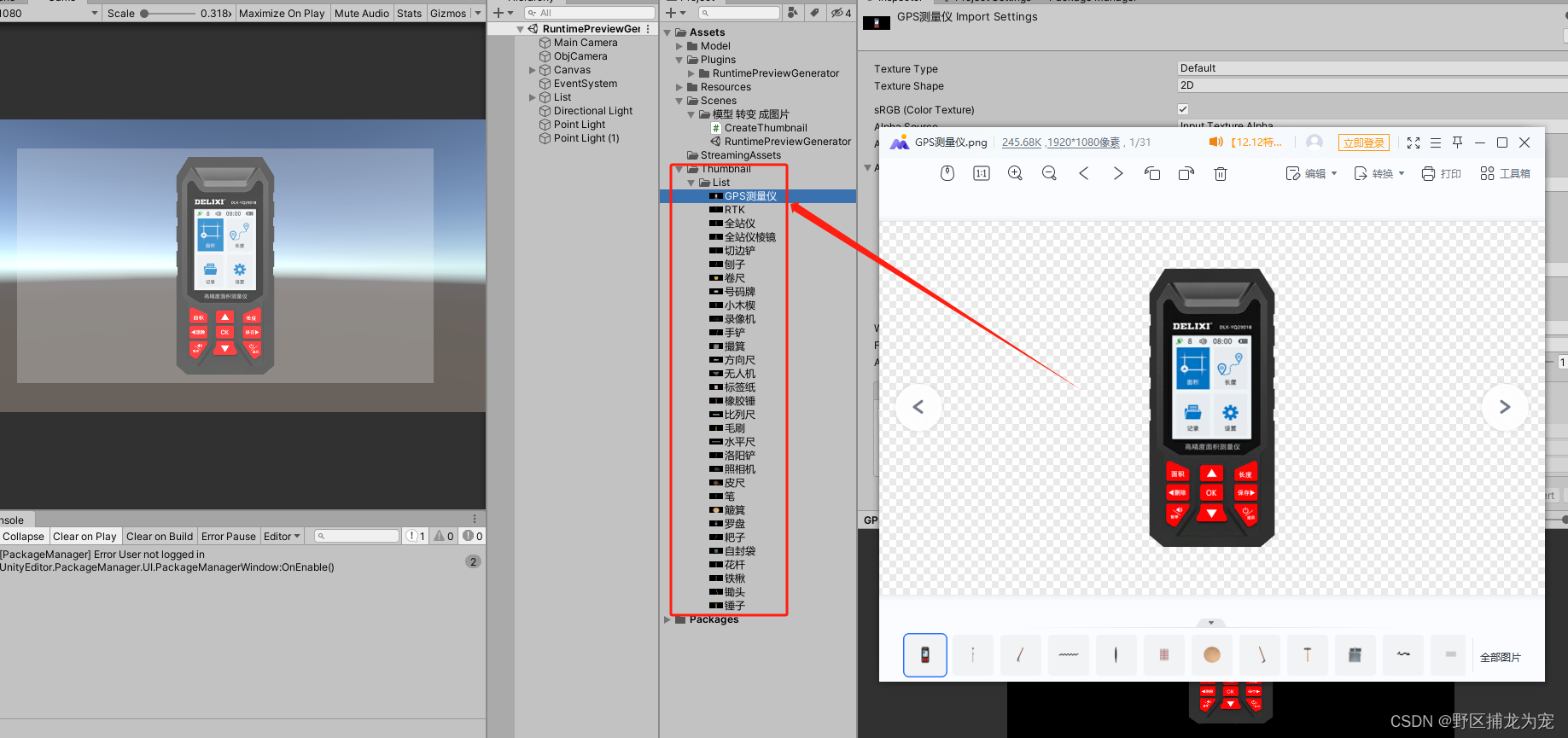
Task: Click the orange speaker announcement icon
Action: (x=1216, y=142)
